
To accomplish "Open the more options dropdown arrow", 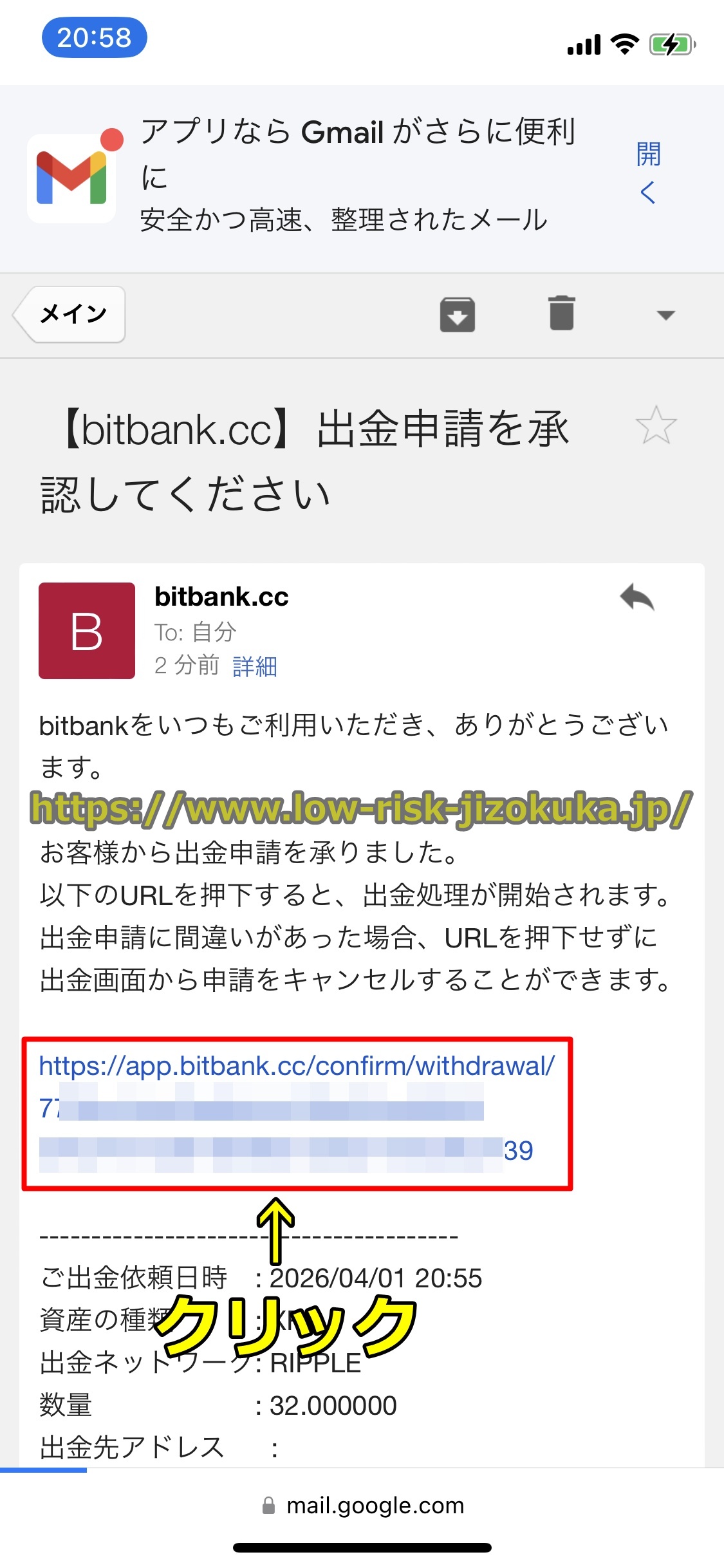I will click(x=665, y=315).
